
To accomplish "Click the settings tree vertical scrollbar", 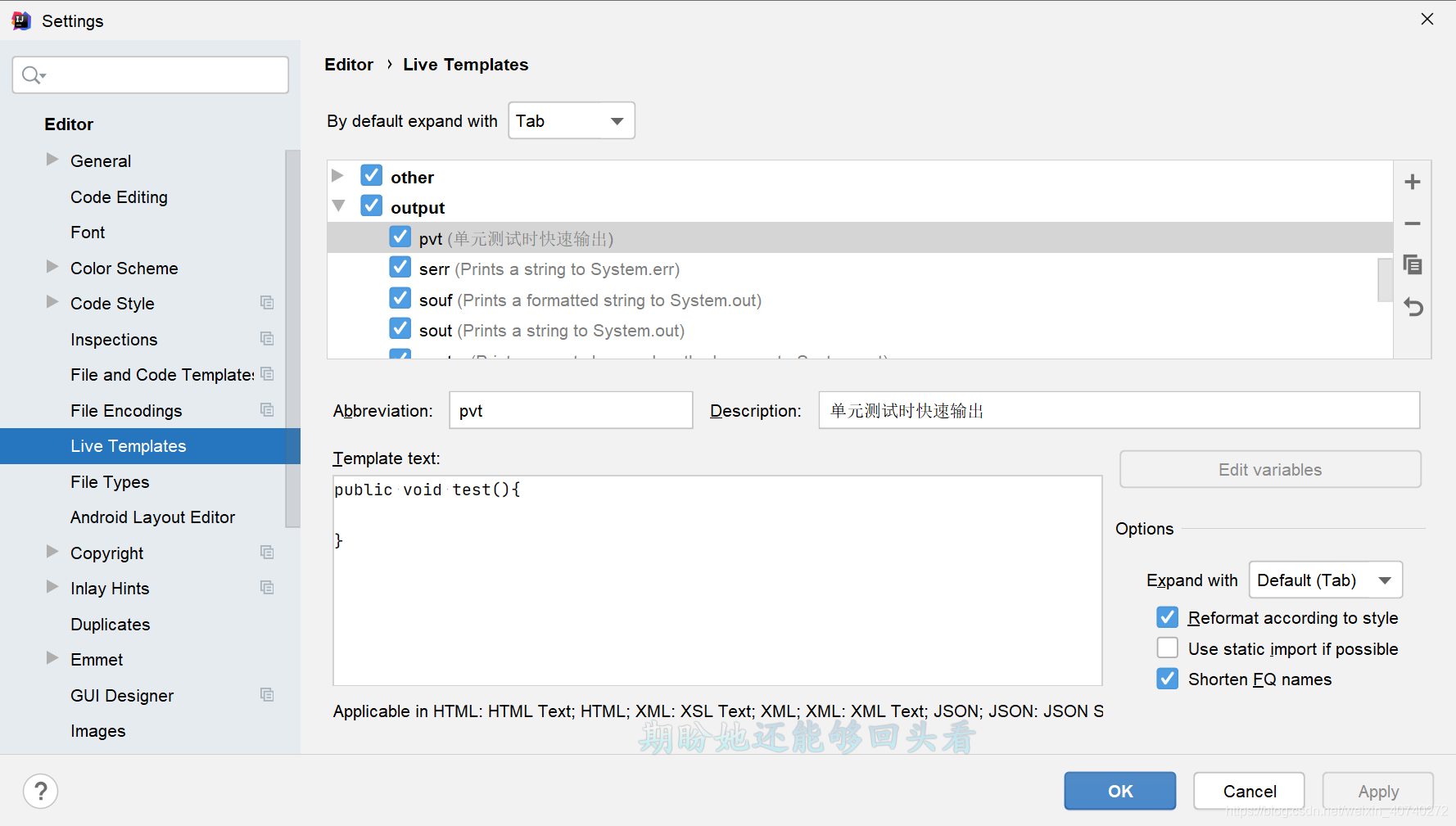I will (x=292, y=339).
